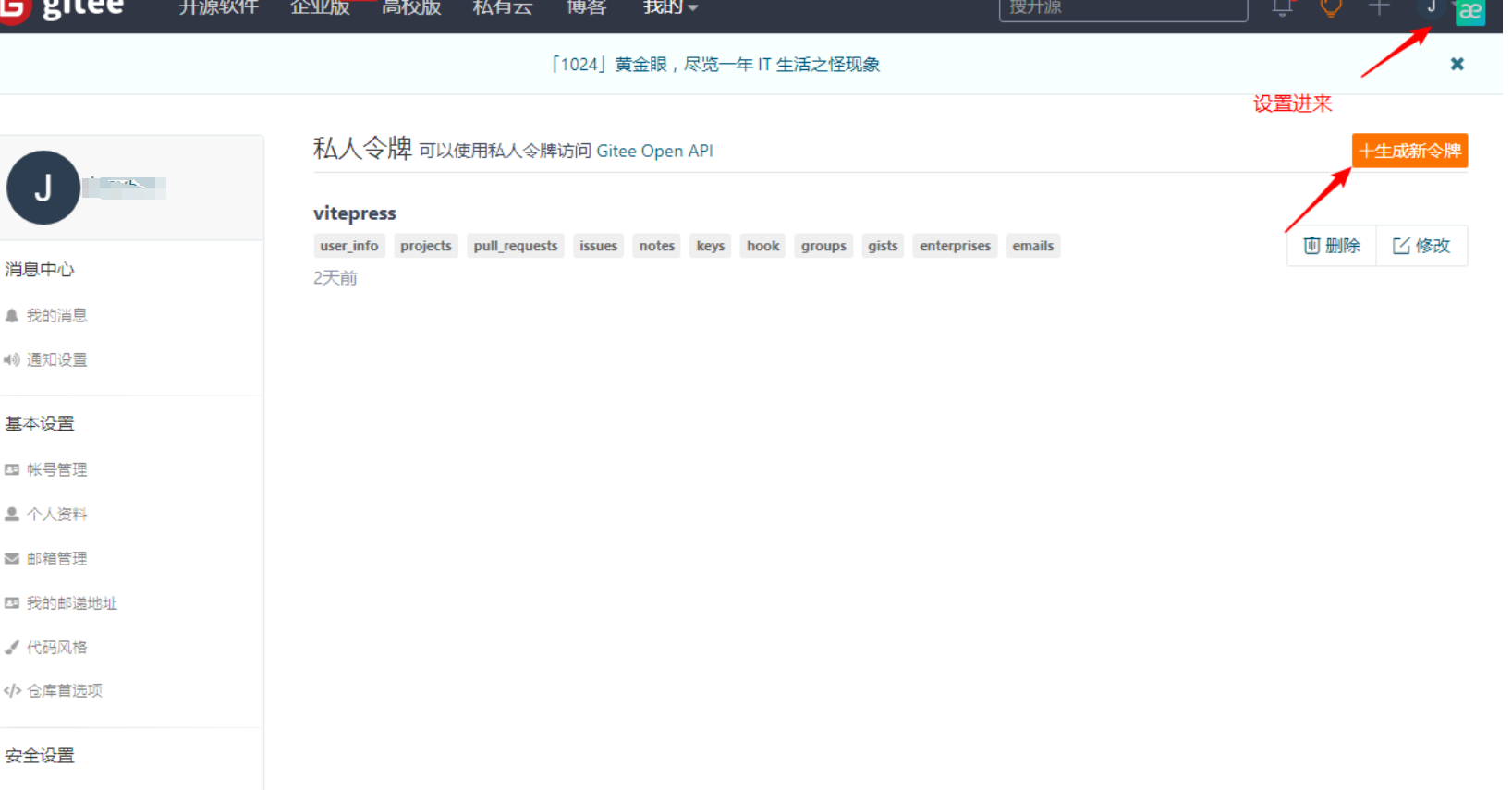The width and height of the screenshot is (1512, 790).
Task: Click the notes scope tag
Action: [657, 246]
